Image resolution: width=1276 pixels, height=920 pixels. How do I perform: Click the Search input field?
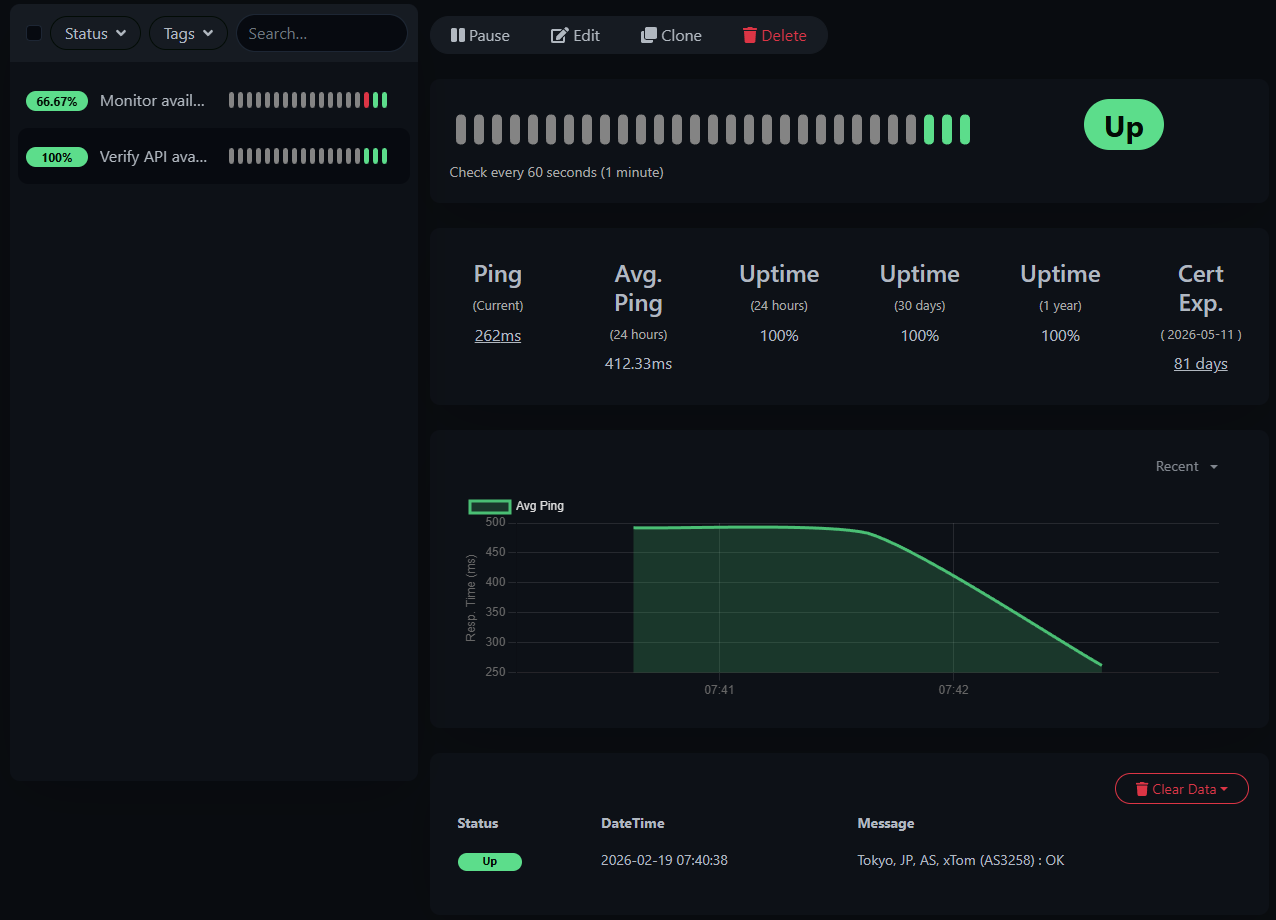pyautogui.click(x=321, y=32)
